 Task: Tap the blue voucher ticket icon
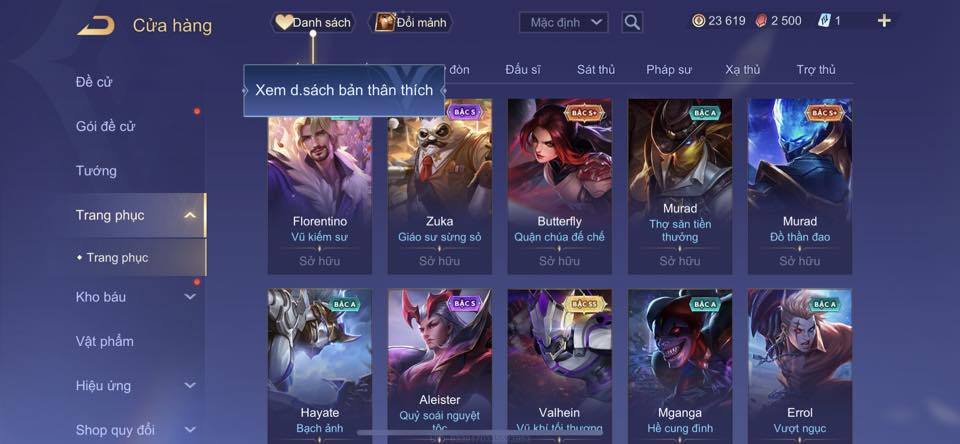tap(824, 21)
